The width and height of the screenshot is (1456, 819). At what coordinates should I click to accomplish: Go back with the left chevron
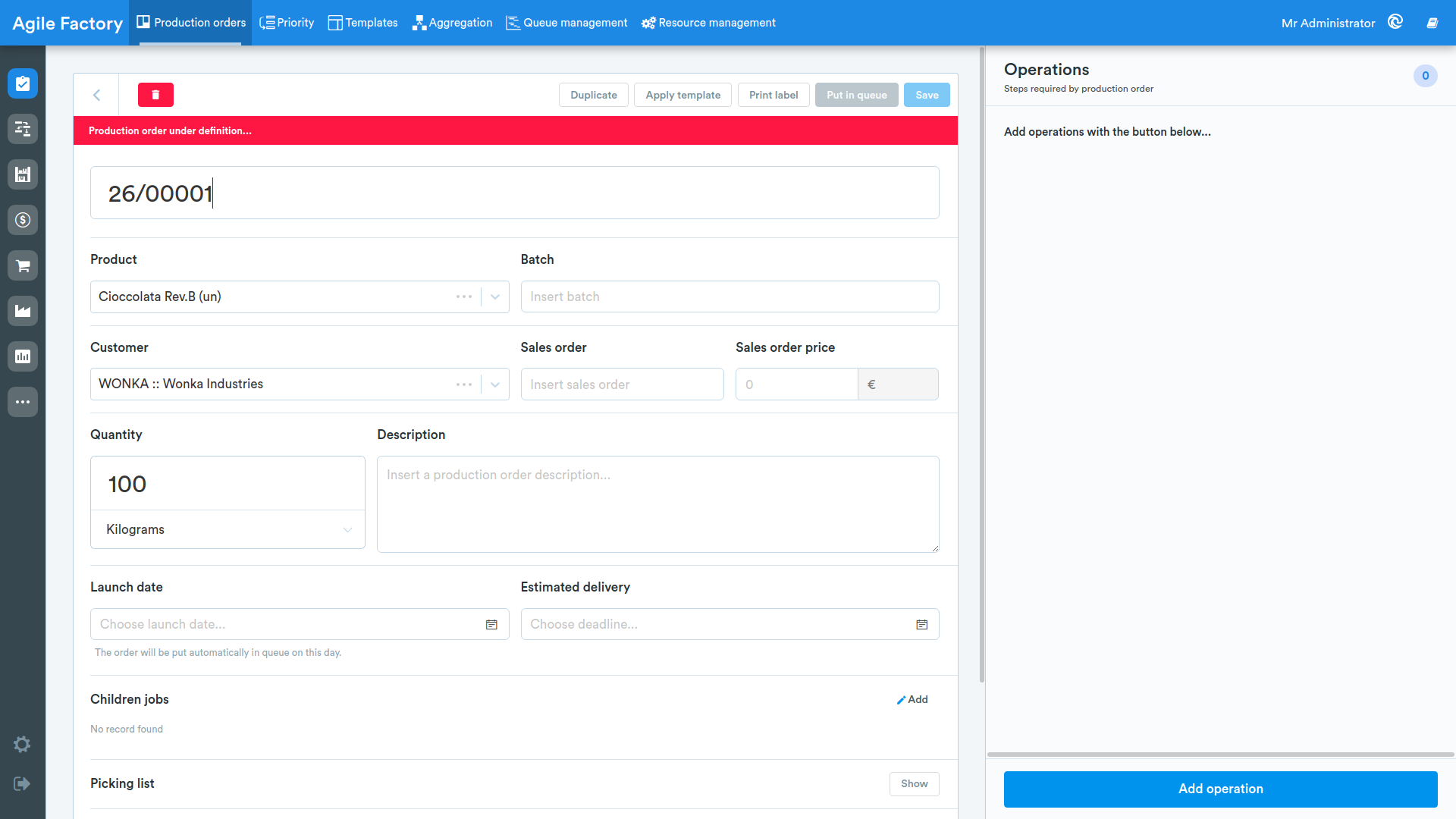(x=96, y=95)
